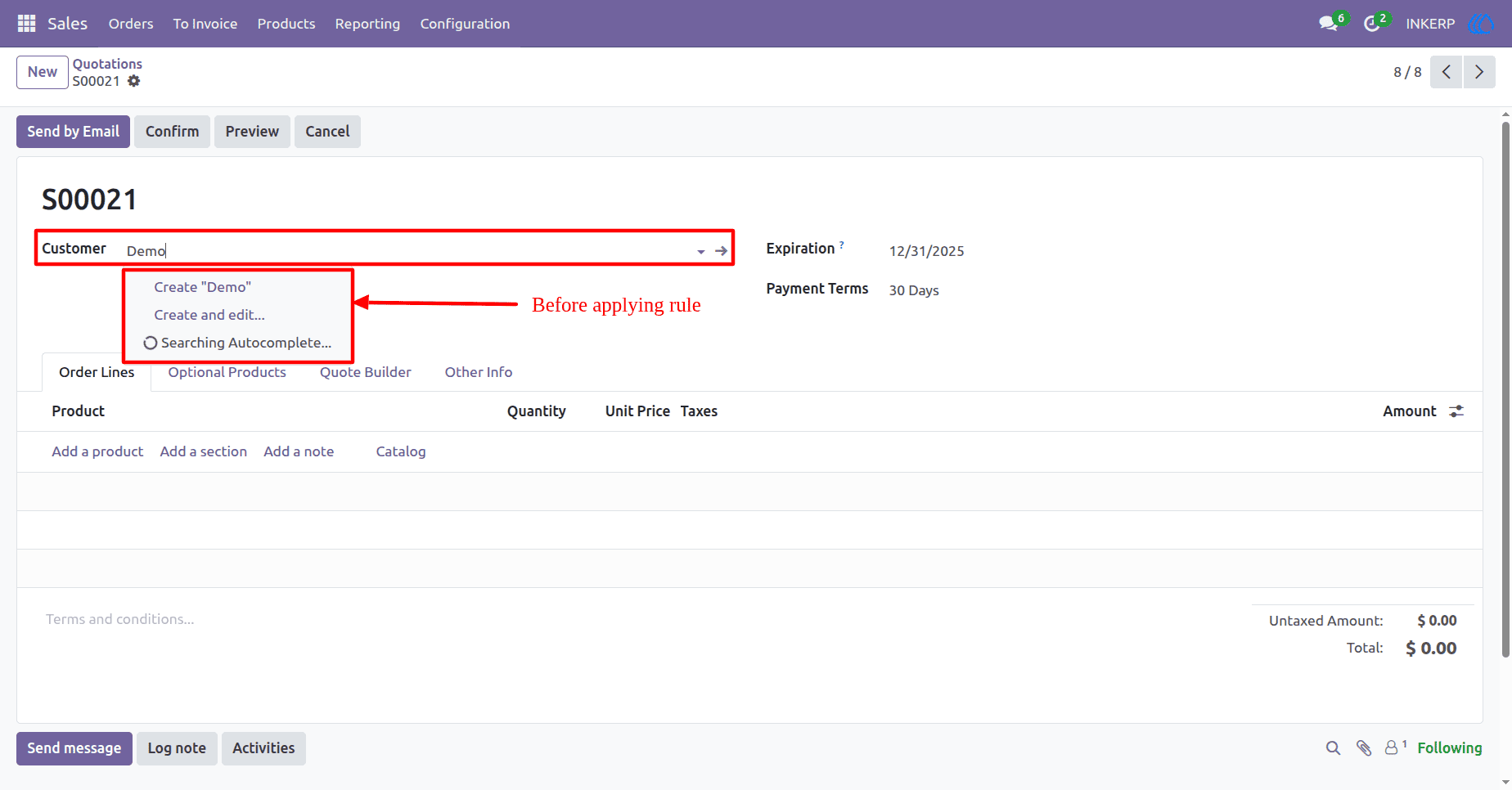This screenshot has width=1512, height=790.
Task: Switch to the Optional Products tab
Action: (x=227, y=372)
